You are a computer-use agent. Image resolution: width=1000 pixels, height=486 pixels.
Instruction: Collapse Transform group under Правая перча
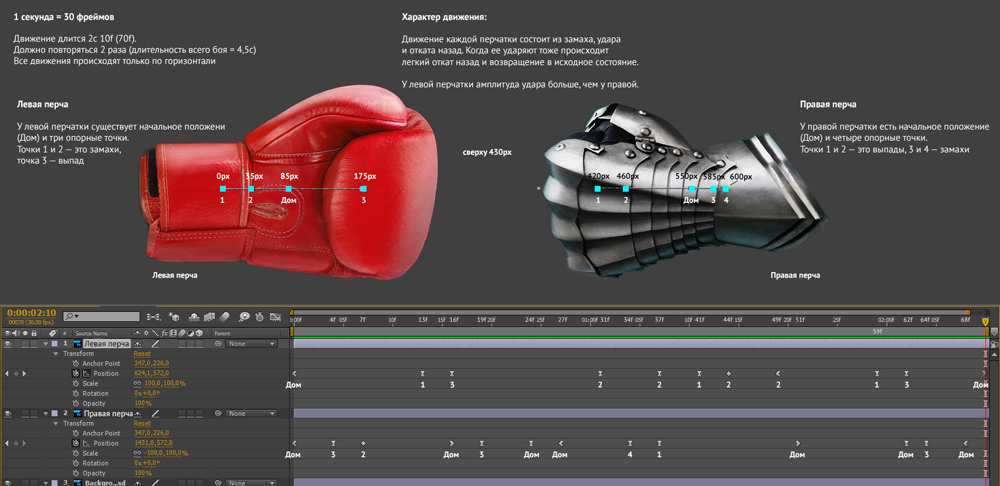click(x=56, y=423)
